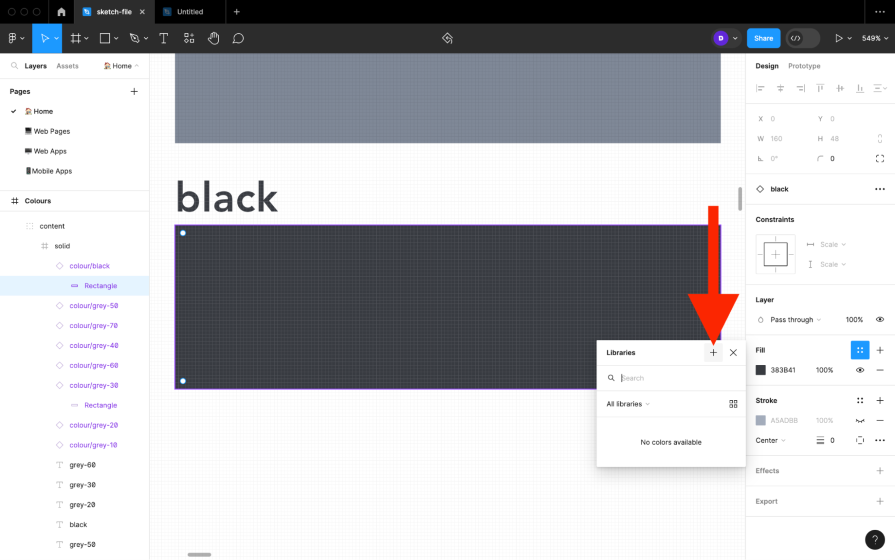Open Pass through blend mode dropdown
The width and height of the screenshot is (895, 560).
796,320
